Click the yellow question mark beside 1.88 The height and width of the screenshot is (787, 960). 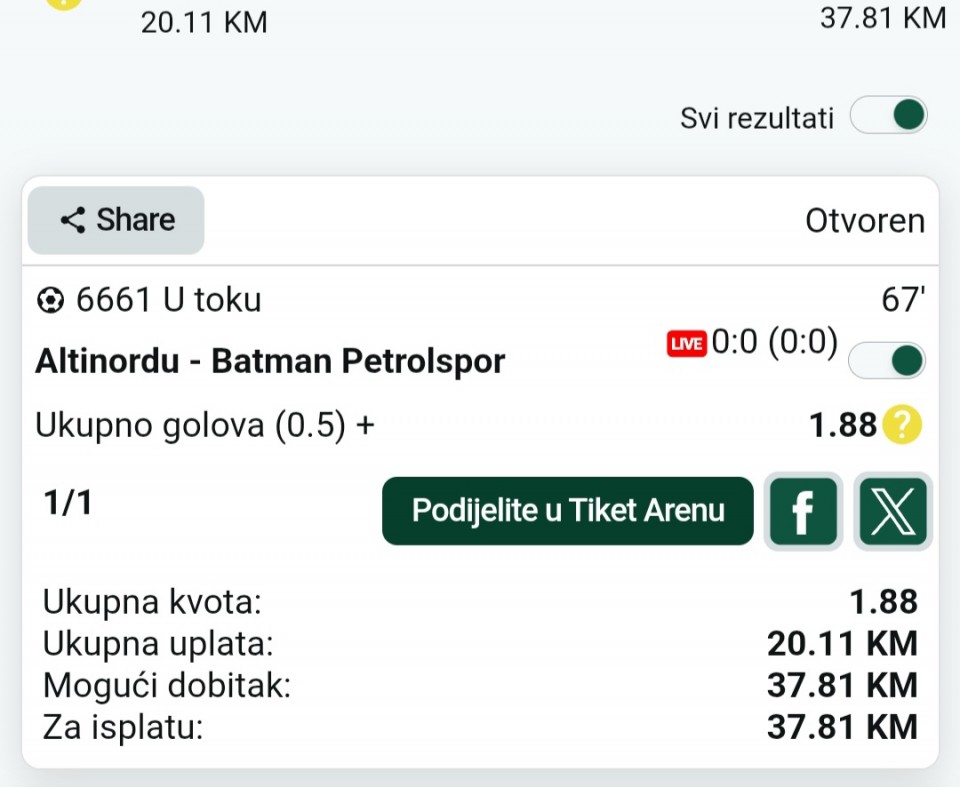(902, 424)
